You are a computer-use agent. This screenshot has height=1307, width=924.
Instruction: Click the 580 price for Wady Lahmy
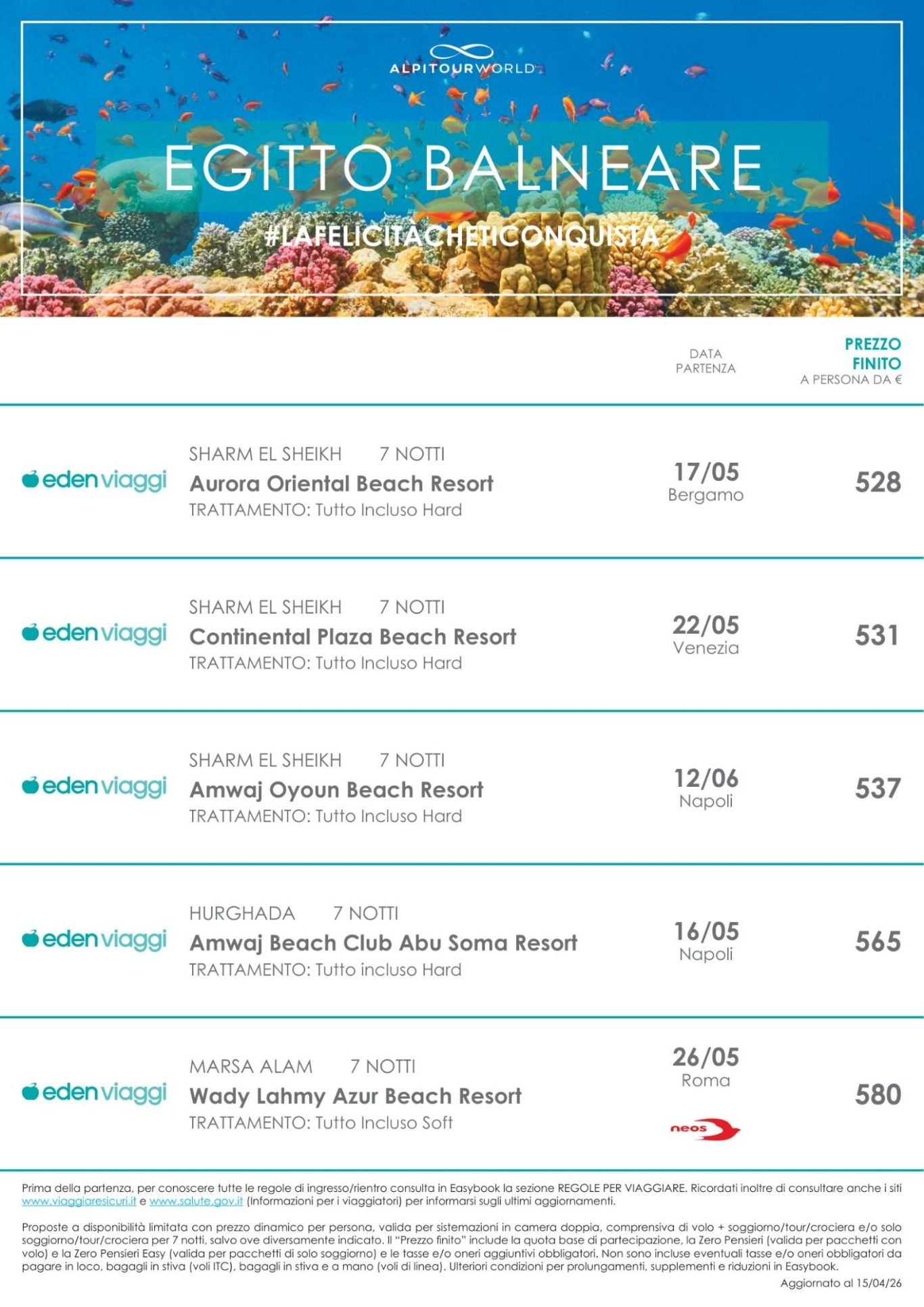877,1095
